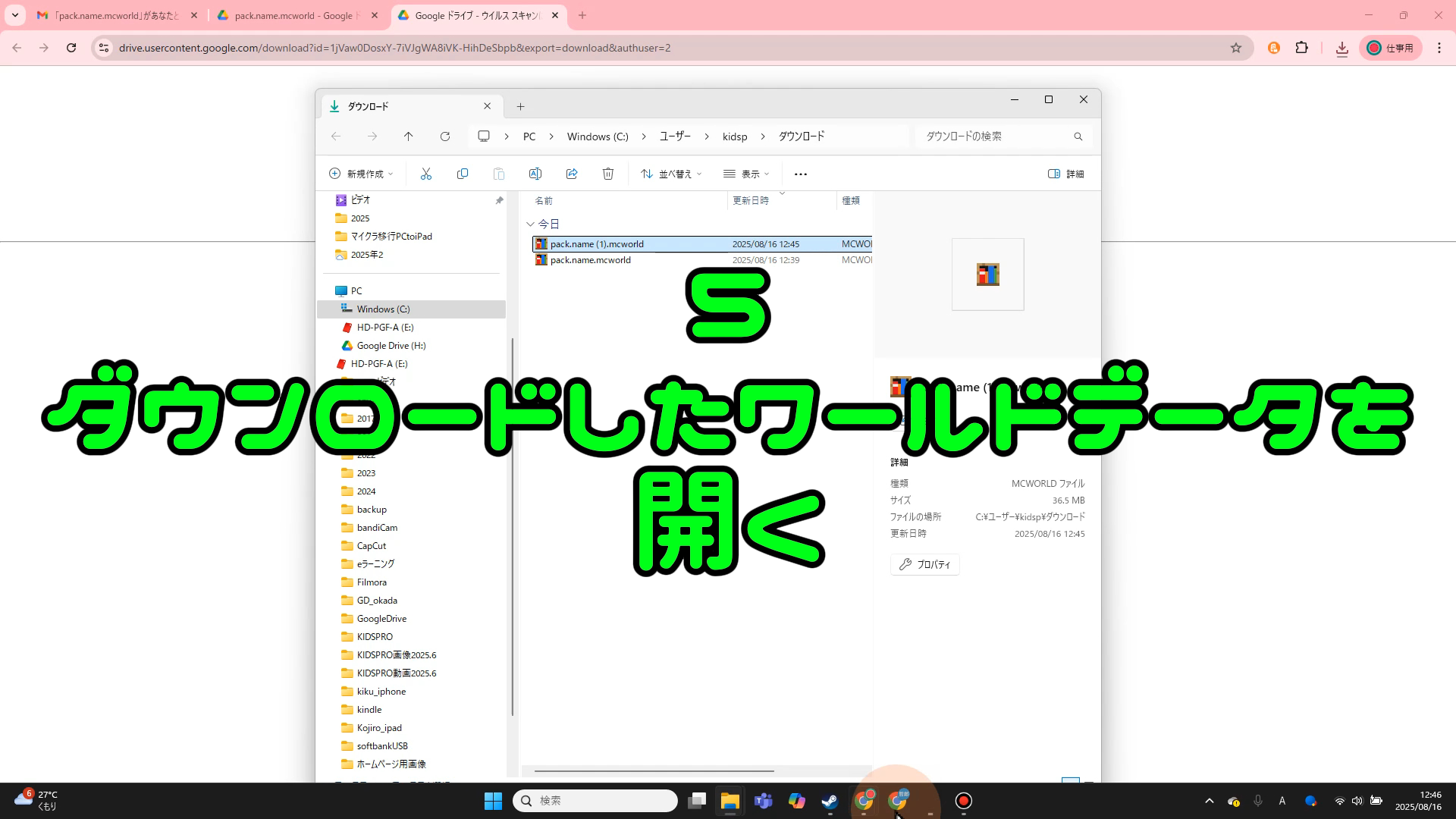Open the 表示 view dropdown

(x=745, y=174)
